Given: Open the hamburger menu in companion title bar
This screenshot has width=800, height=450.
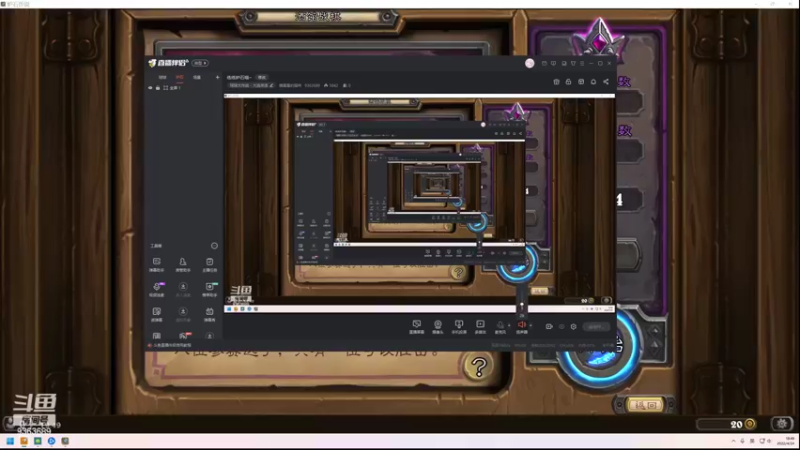Looking at the screenshot, I should point(582,63).
